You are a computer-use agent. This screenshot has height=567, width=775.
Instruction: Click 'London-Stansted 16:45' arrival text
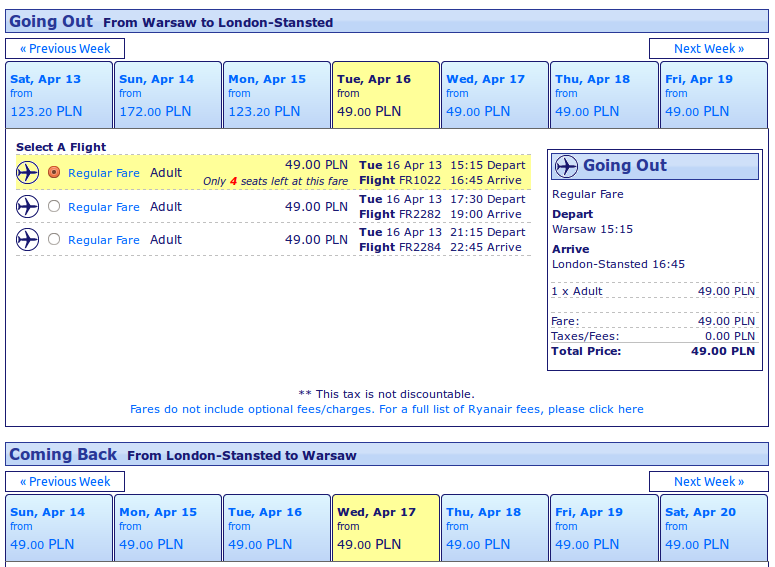click(618, 264)
